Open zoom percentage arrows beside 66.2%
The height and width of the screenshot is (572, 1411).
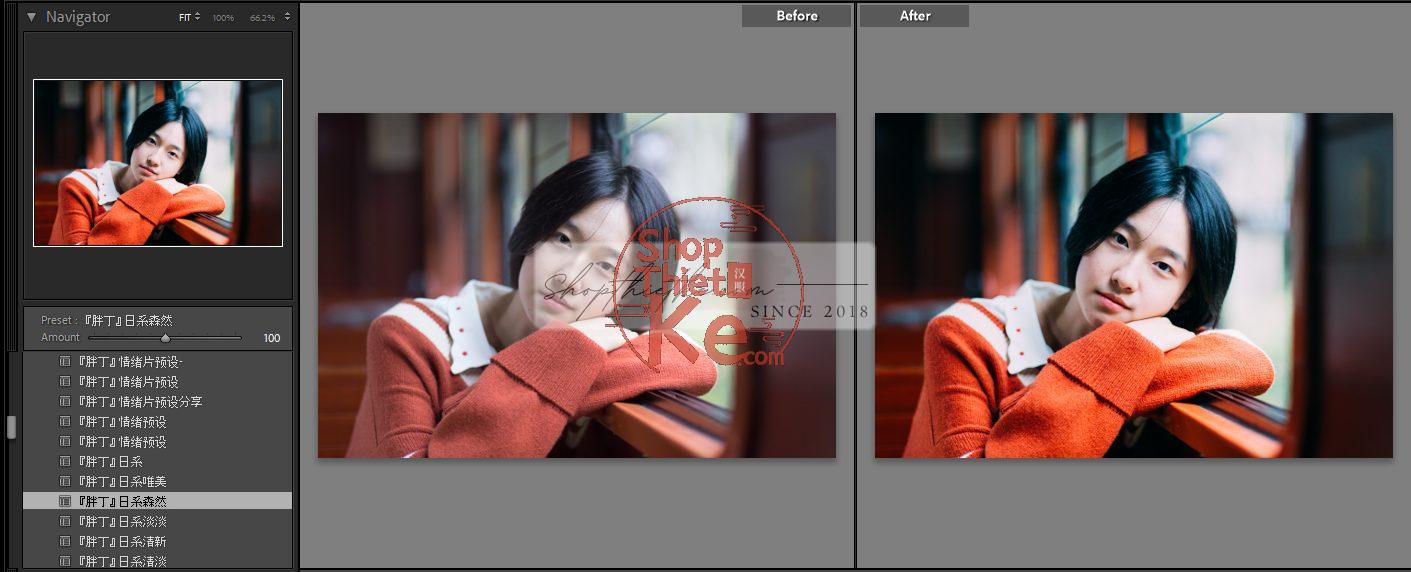[x=288, y=17]
